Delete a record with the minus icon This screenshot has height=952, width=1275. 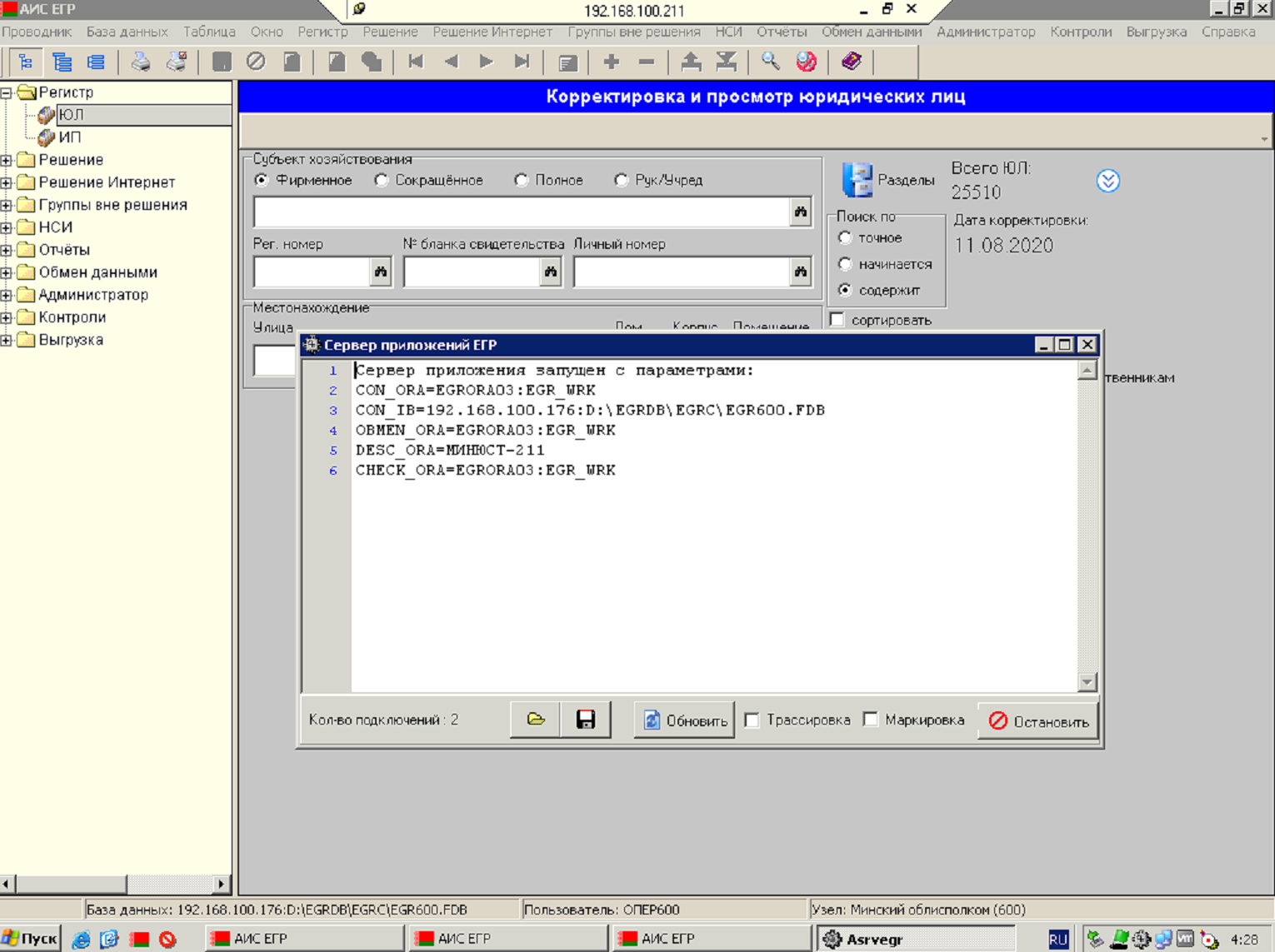coord(647,62)
